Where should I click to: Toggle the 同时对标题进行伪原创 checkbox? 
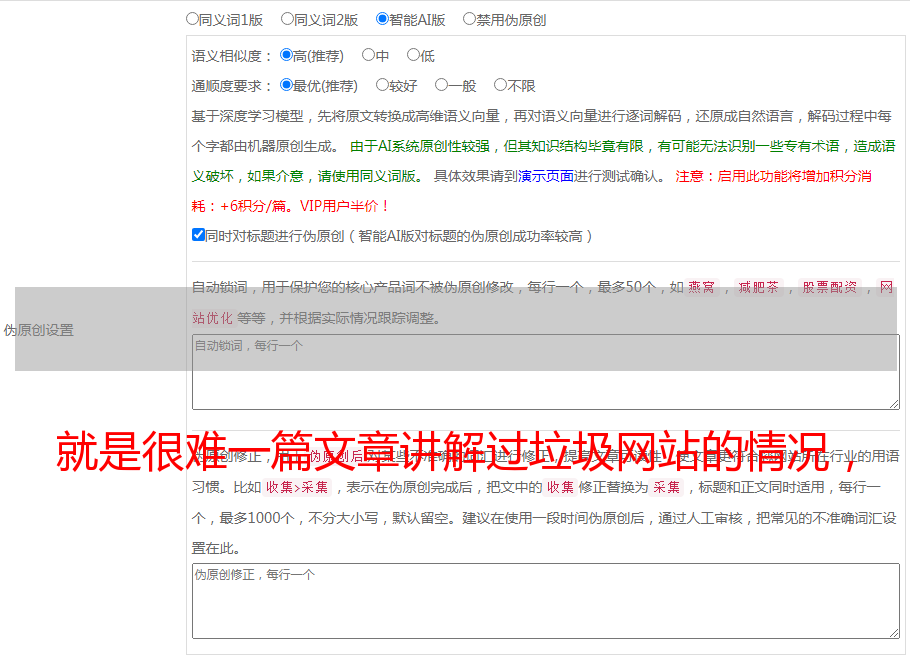pos(198,236)
